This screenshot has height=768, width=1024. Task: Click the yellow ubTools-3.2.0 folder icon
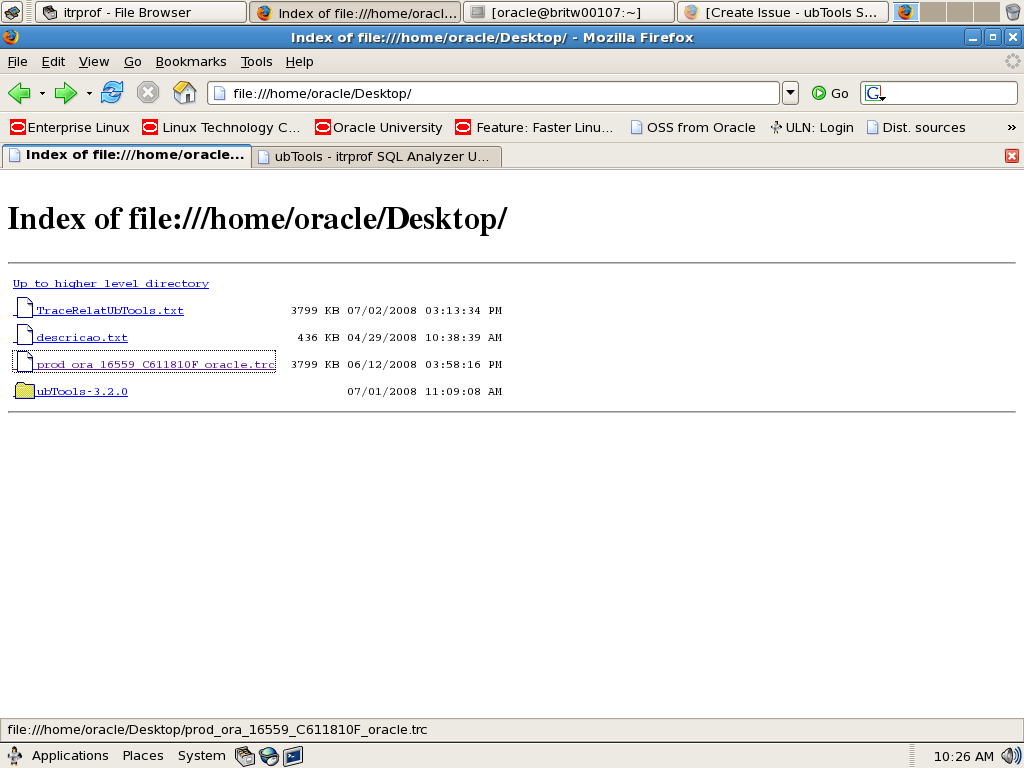click(x=25, y=391)
